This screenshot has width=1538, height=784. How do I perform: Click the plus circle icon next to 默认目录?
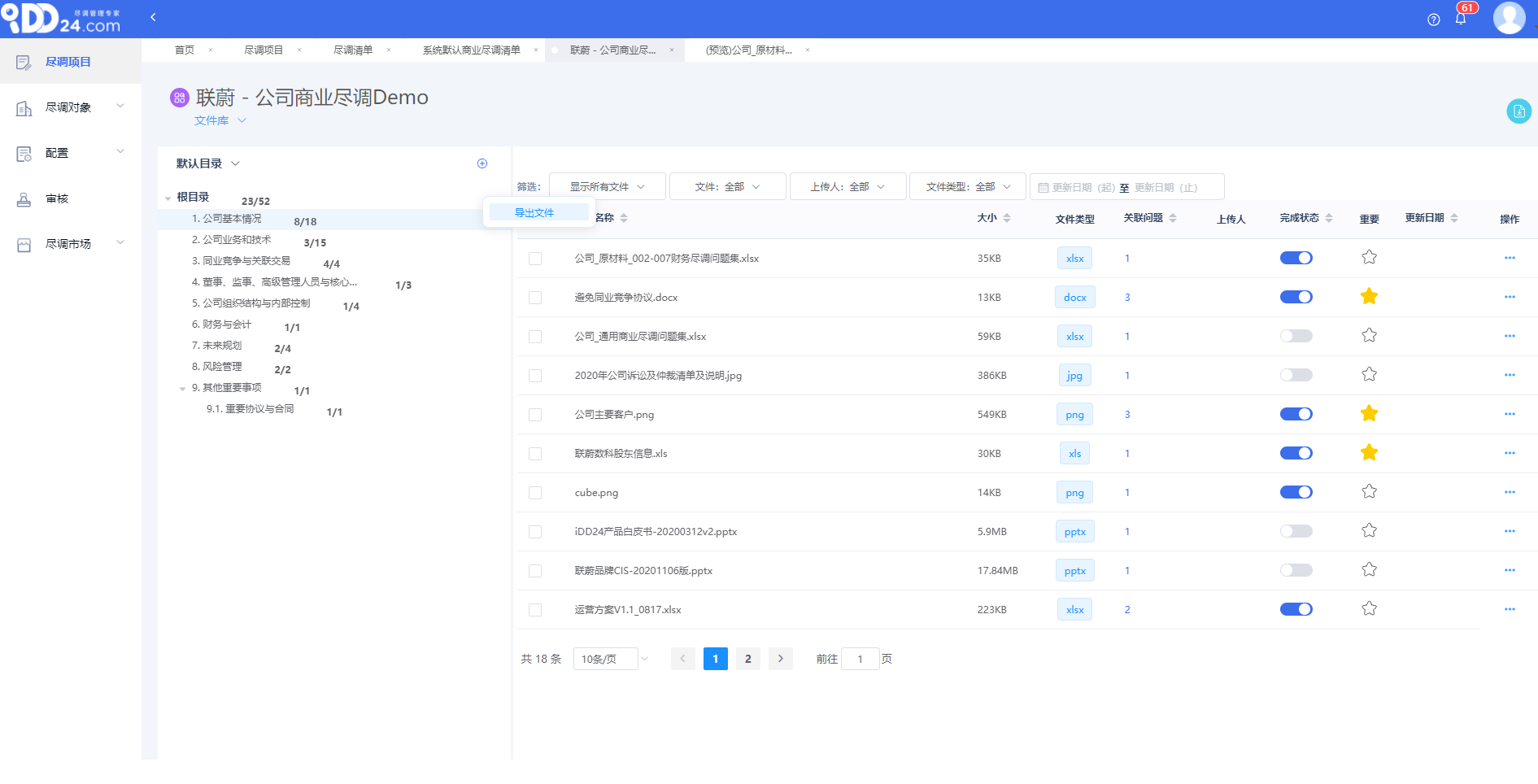click(x=482, y=163)
